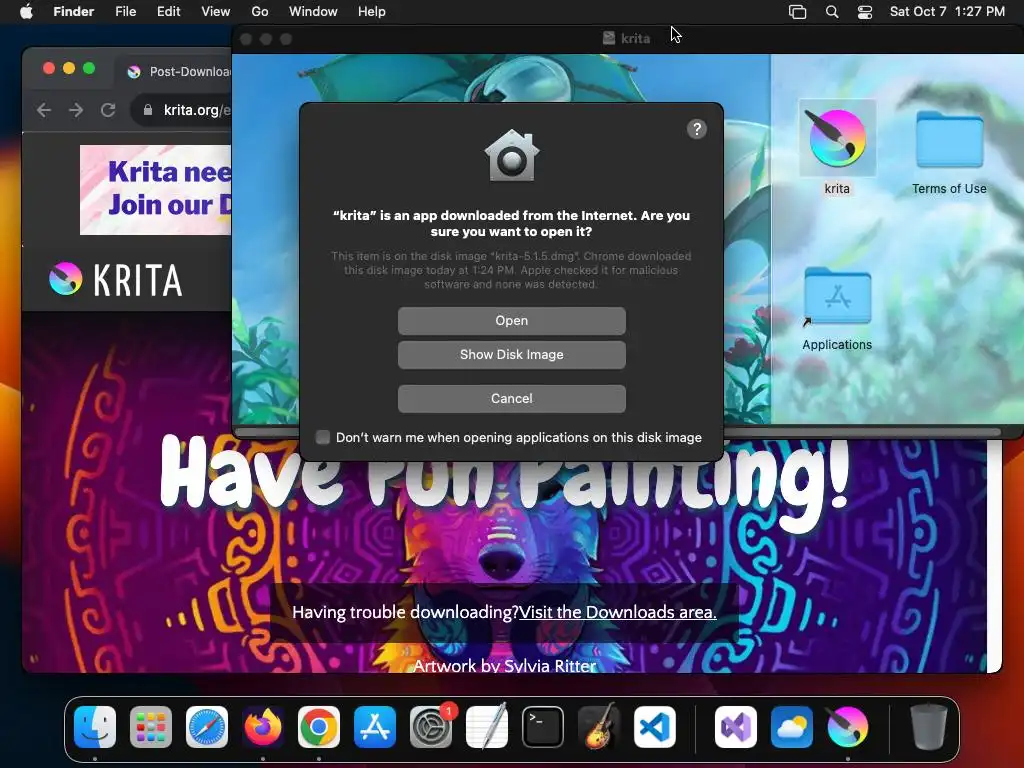Open the Edit menu
1024x768 pixels.
[x=168, y=12]
